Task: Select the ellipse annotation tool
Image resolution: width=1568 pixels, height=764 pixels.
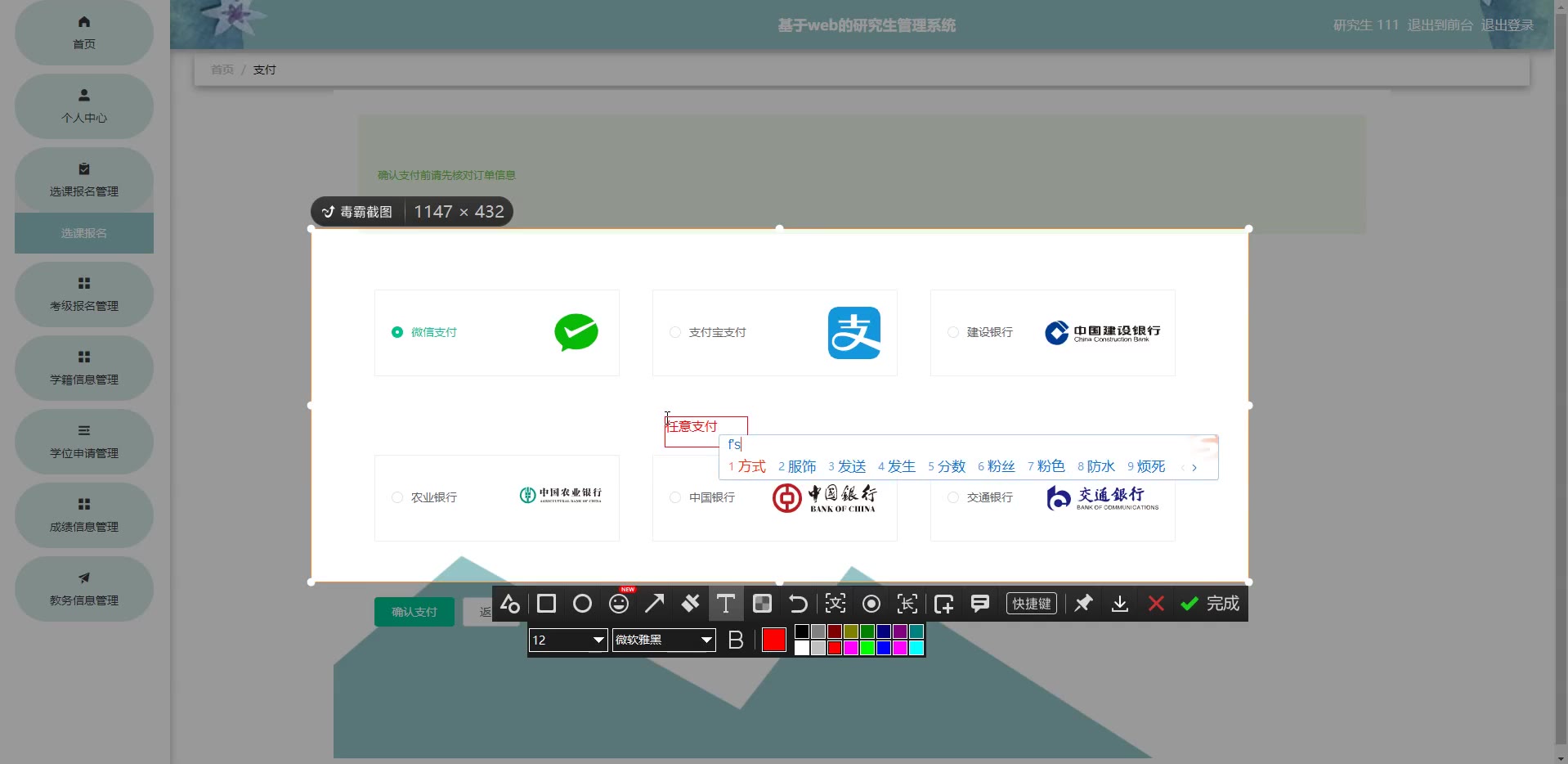Action: tap(582, 604)
